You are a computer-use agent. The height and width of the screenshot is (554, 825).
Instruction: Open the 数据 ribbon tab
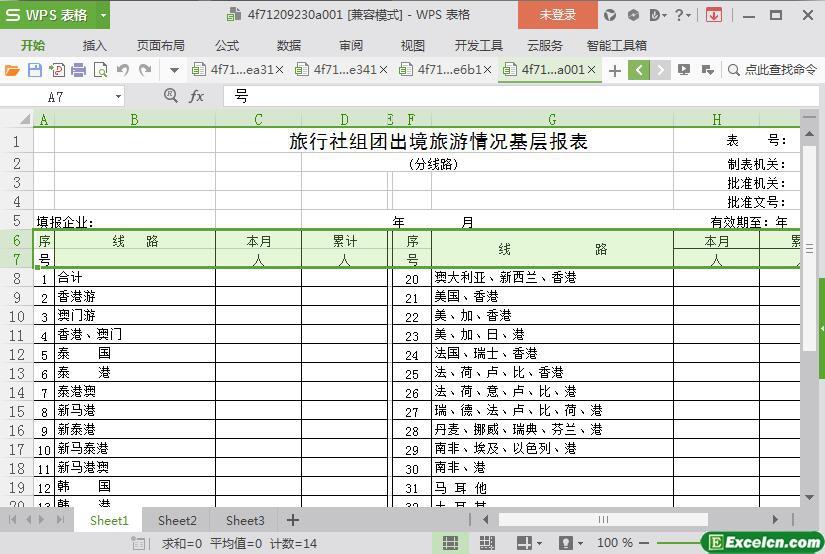coord(289,46)
